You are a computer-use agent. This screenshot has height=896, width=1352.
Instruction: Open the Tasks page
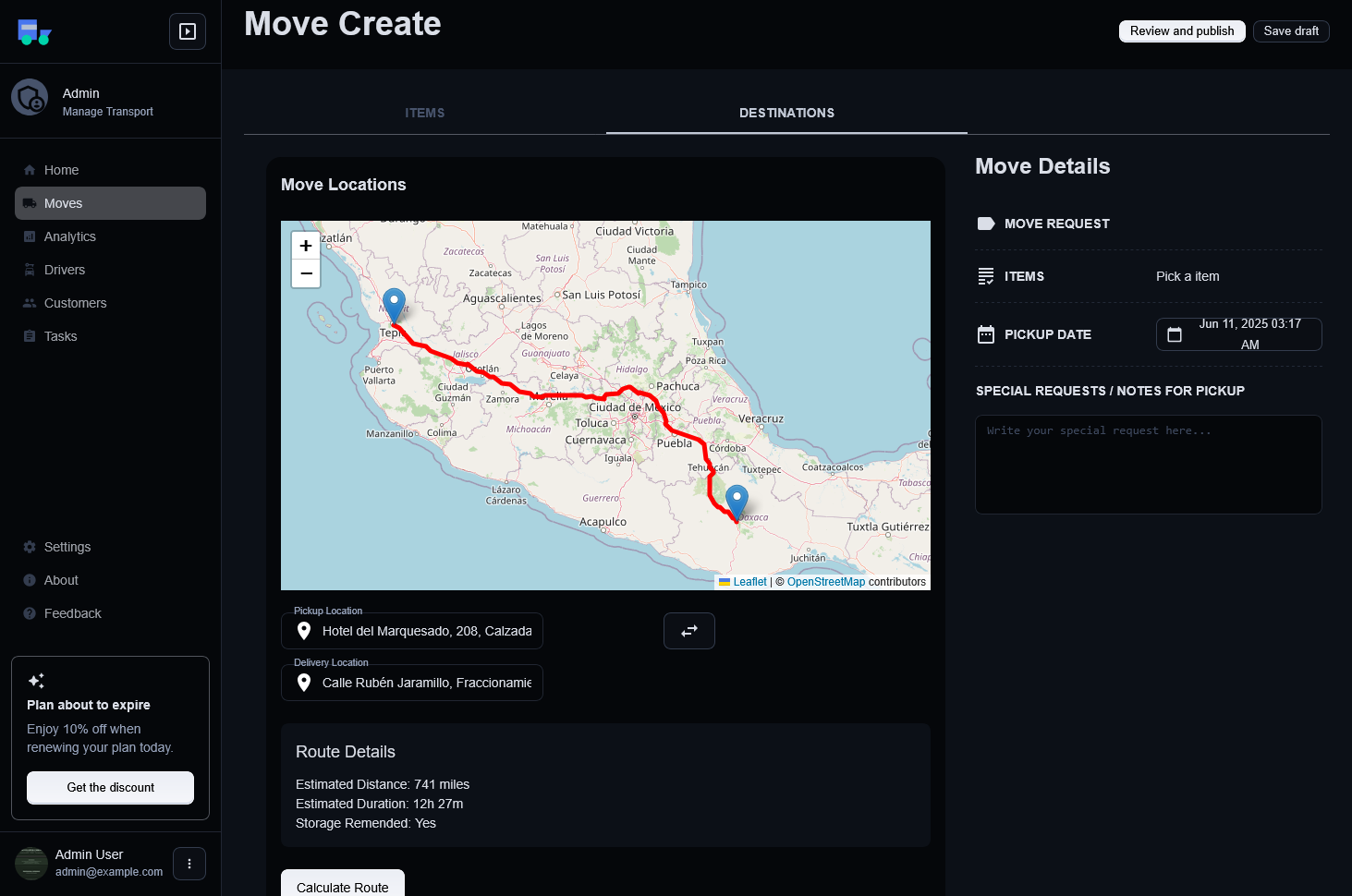click(x=110, y=336)
